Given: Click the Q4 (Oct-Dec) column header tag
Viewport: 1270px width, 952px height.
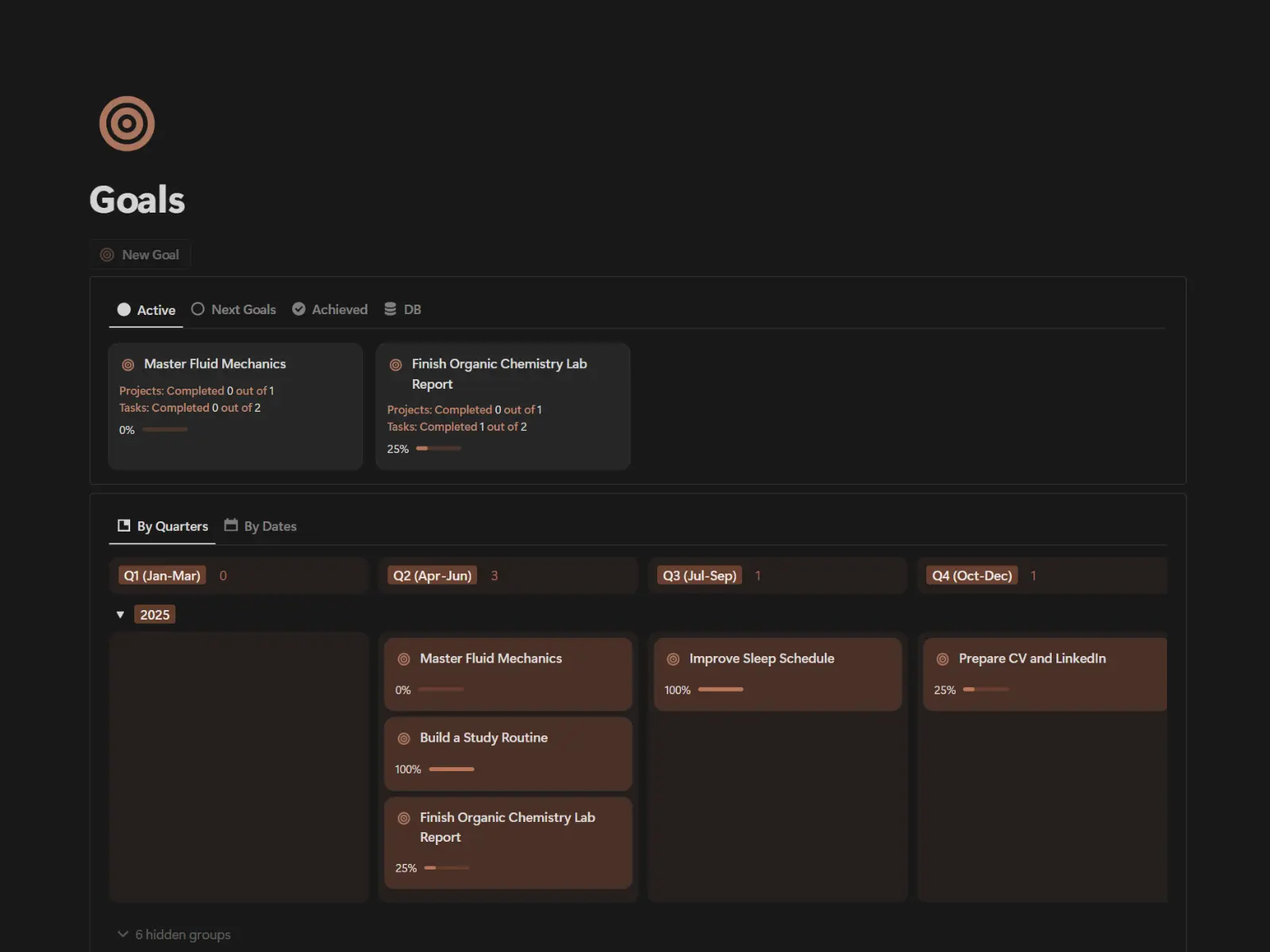Looking at the screenshot, I should coord(972,576).
